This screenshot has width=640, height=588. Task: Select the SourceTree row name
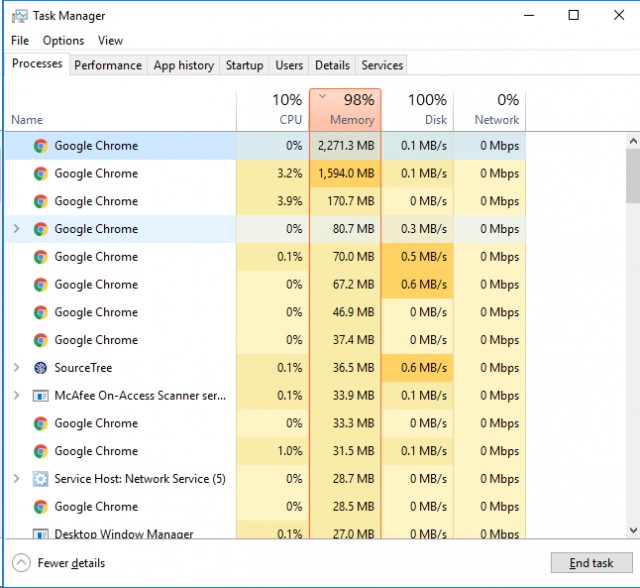click(x=83, y=368)
